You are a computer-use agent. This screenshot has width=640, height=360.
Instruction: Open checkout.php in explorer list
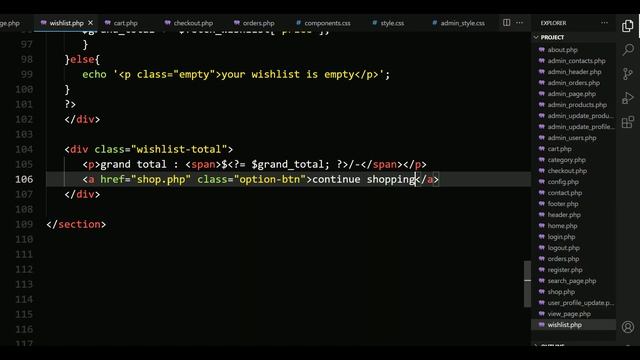pos(567,171)
